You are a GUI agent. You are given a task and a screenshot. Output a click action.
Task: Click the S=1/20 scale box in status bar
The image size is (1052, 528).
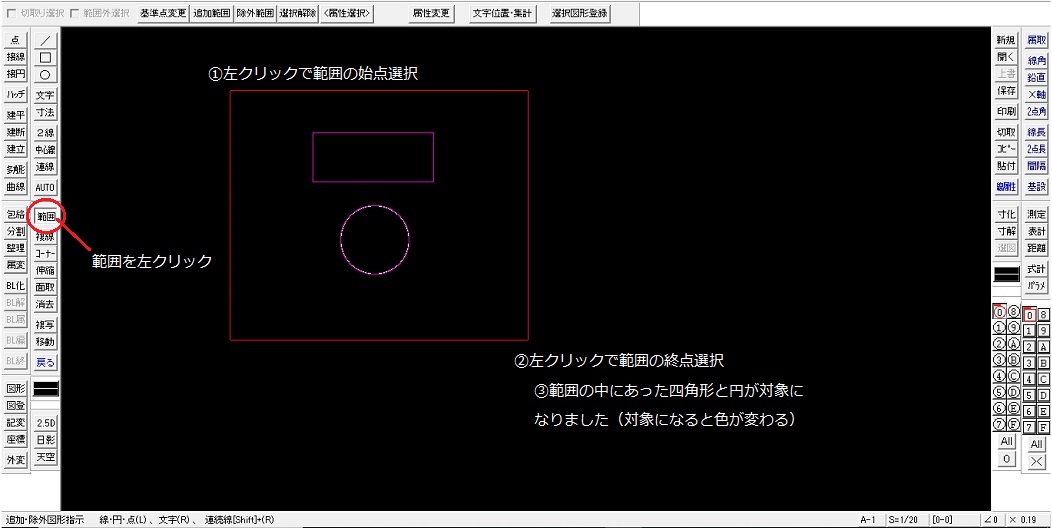point(902,520)
